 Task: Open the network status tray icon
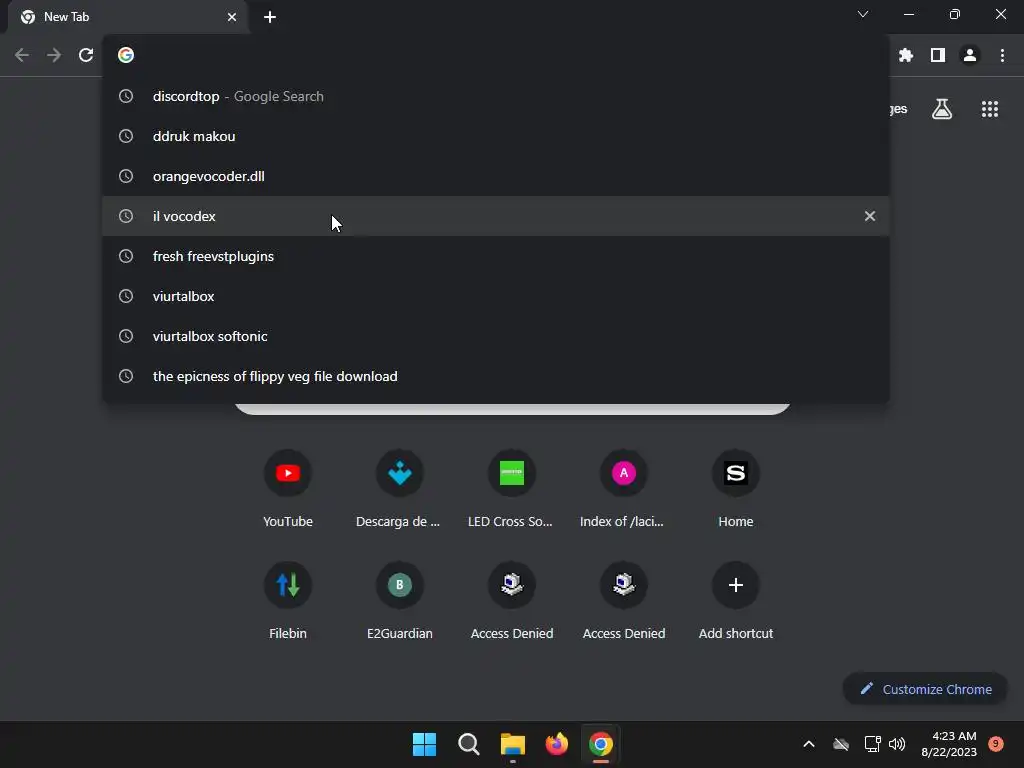click(872, 744)
